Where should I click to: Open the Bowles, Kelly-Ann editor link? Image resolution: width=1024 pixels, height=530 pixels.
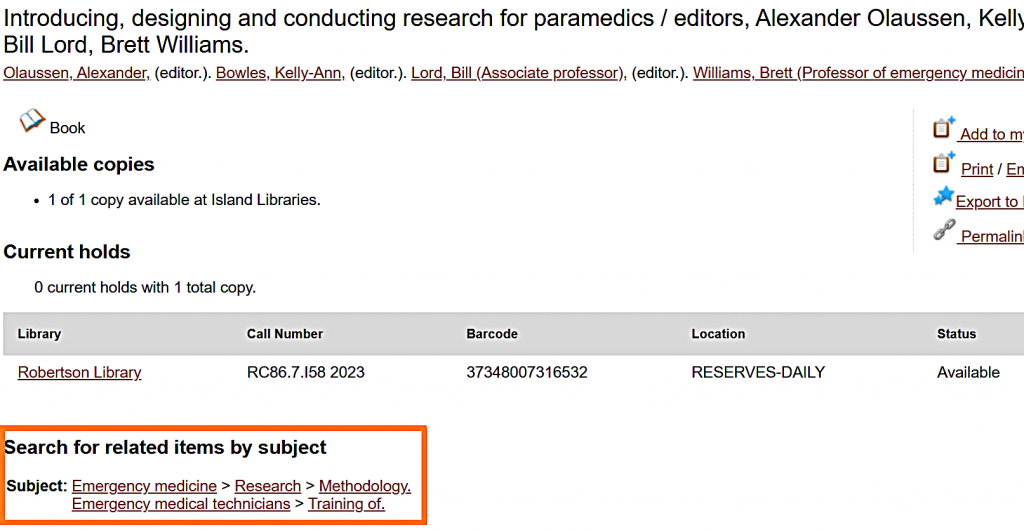click(x=278, y=73)
